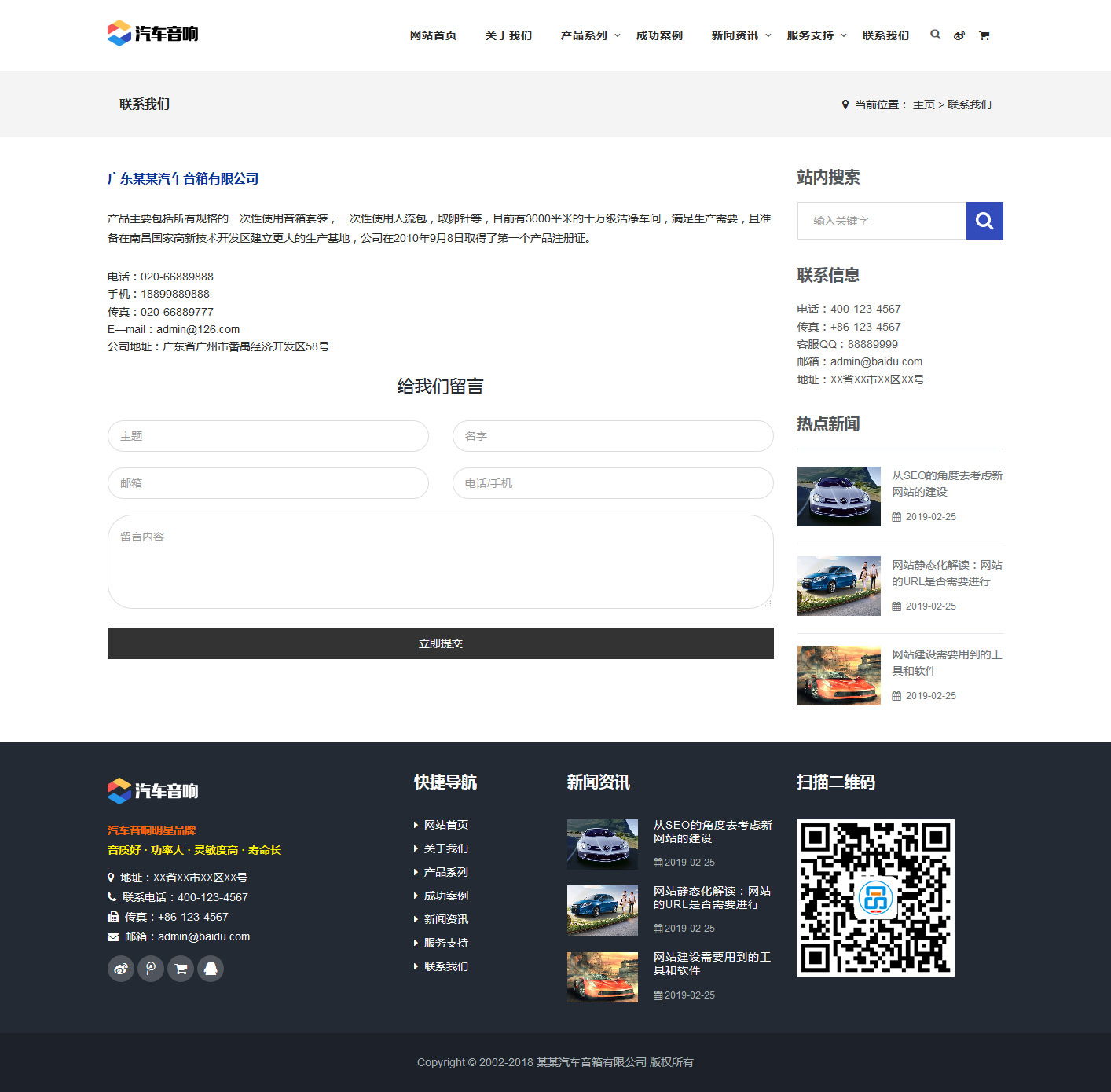Open the silver Mercedes thumbnail in 热点新闻
This screenshot has height=1092, width=1111.
838,497
